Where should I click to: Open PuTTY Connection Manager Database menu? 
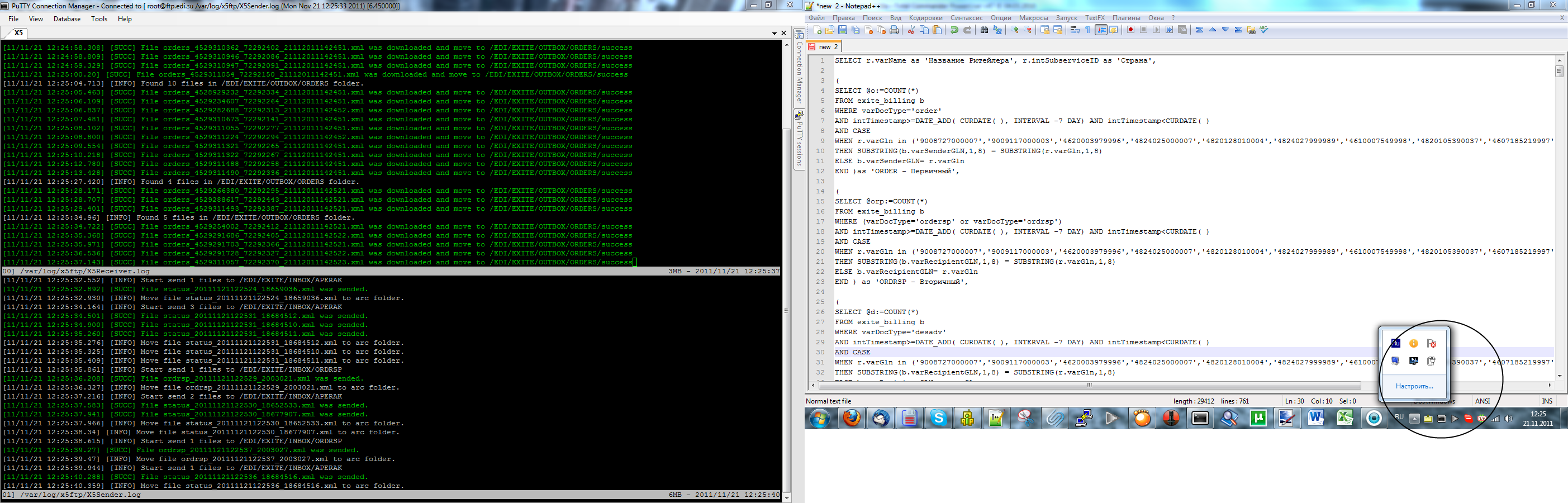click(x=67, y=19)
